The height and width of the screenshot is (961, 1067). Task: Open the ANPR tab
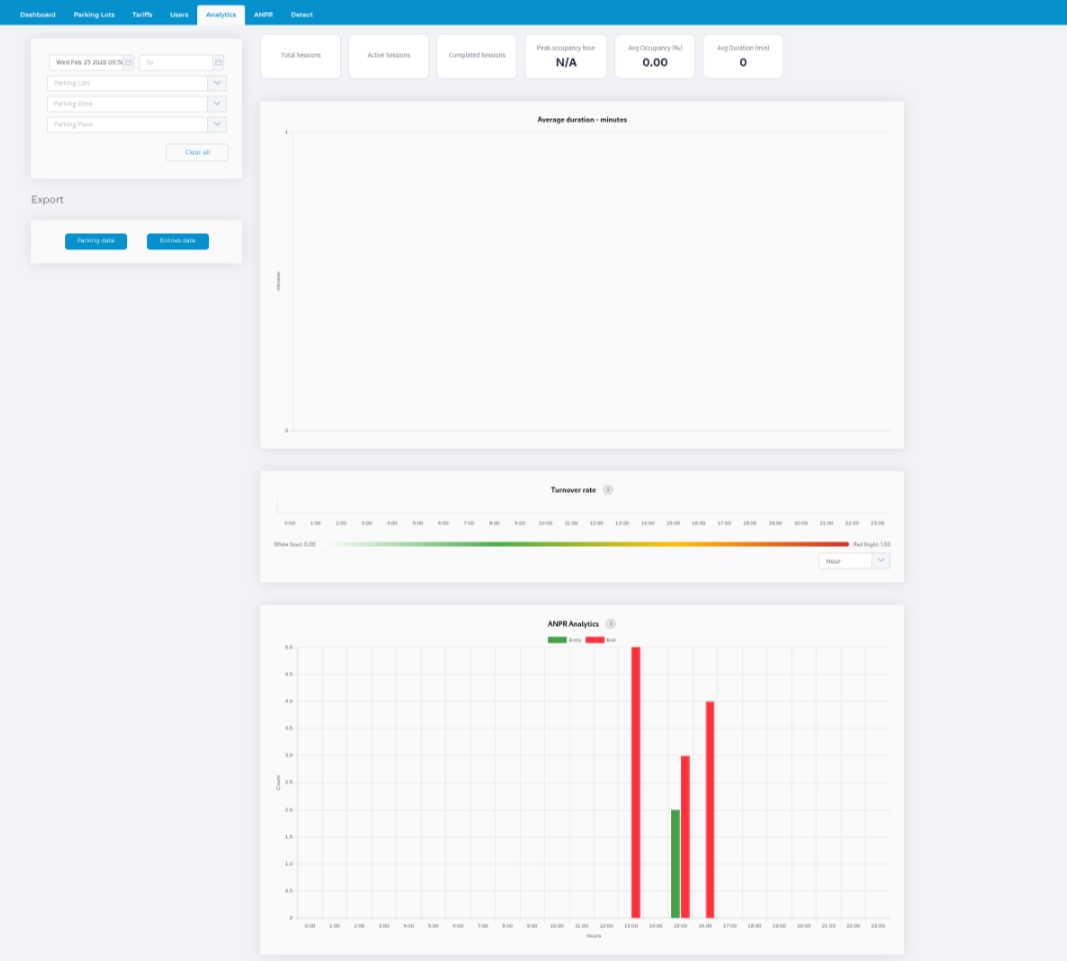tap(263, 15)
